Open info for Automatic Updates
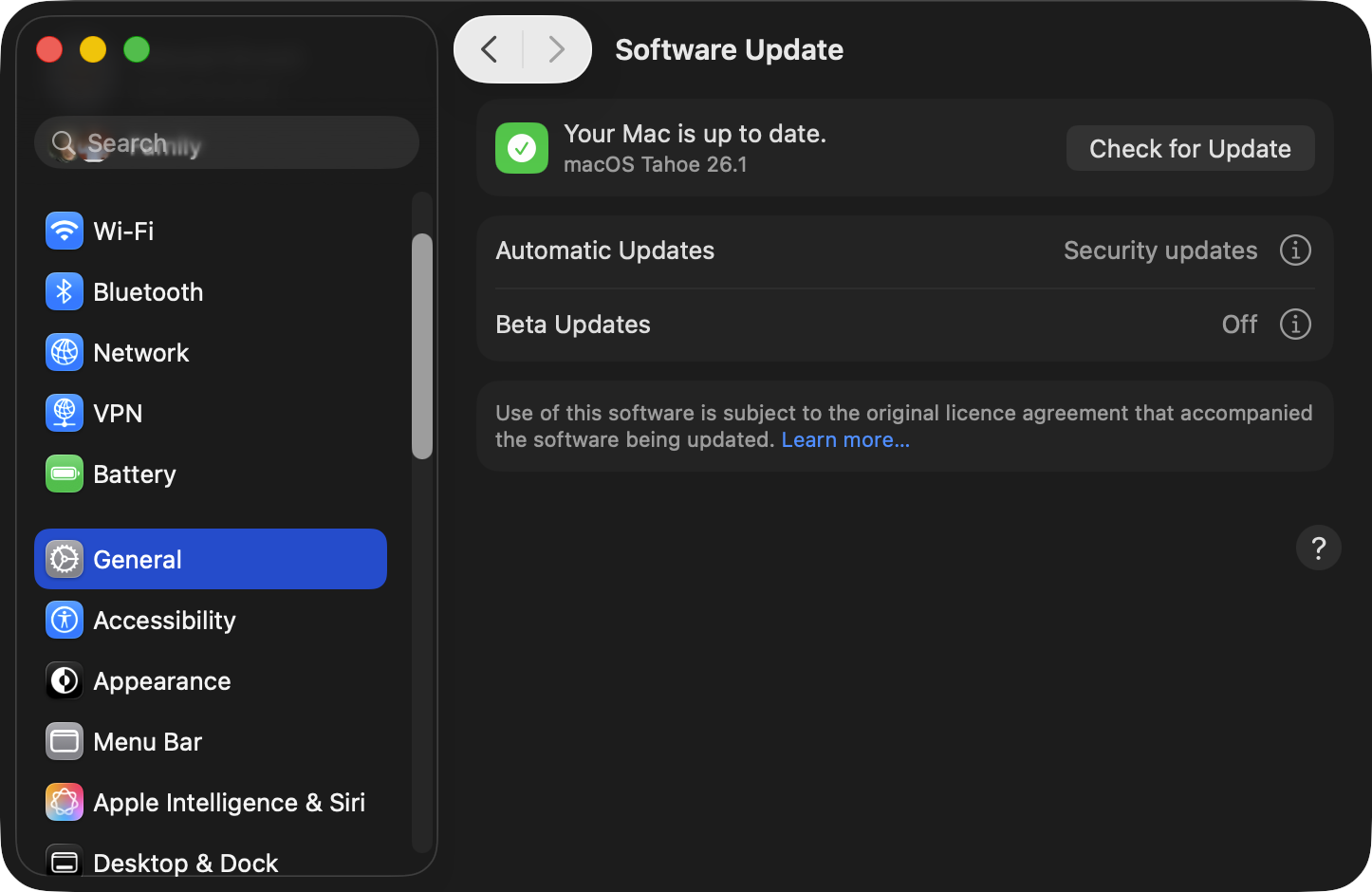Image resolution: width=1372 pixels, height=892 pixels. [x=1295, y=251]
